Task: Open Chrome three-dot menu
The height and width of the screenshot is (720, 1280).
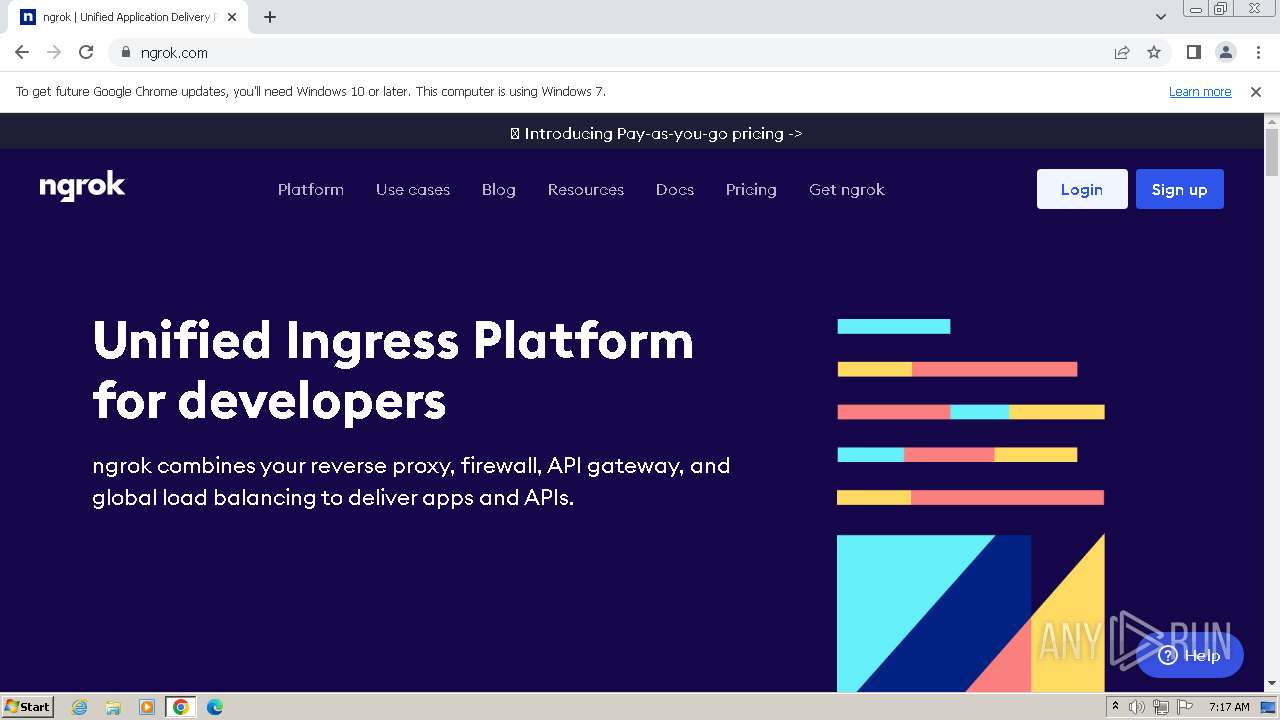Action: pyautogui.click(x=1257, y=52)
